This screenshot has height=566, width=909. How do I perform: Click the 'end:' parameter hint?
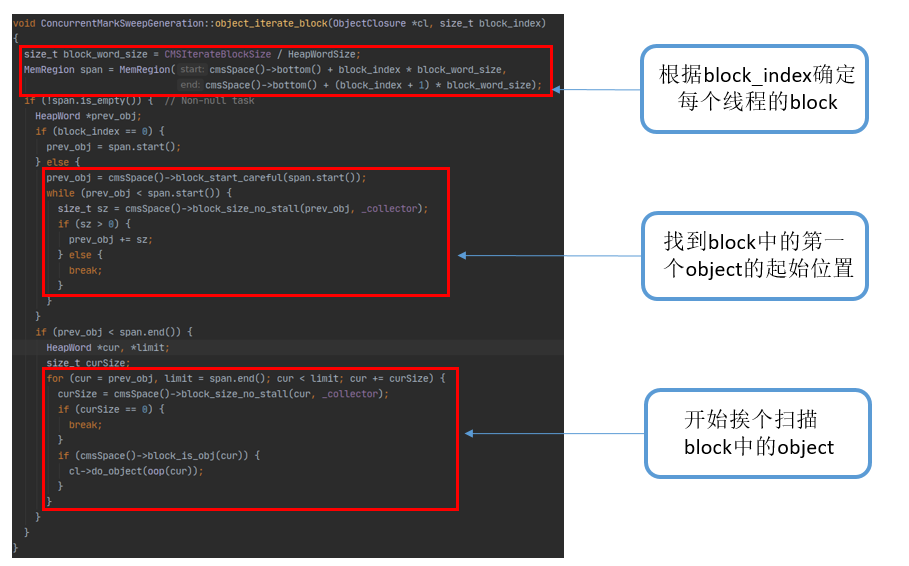[x=190, y=85]
